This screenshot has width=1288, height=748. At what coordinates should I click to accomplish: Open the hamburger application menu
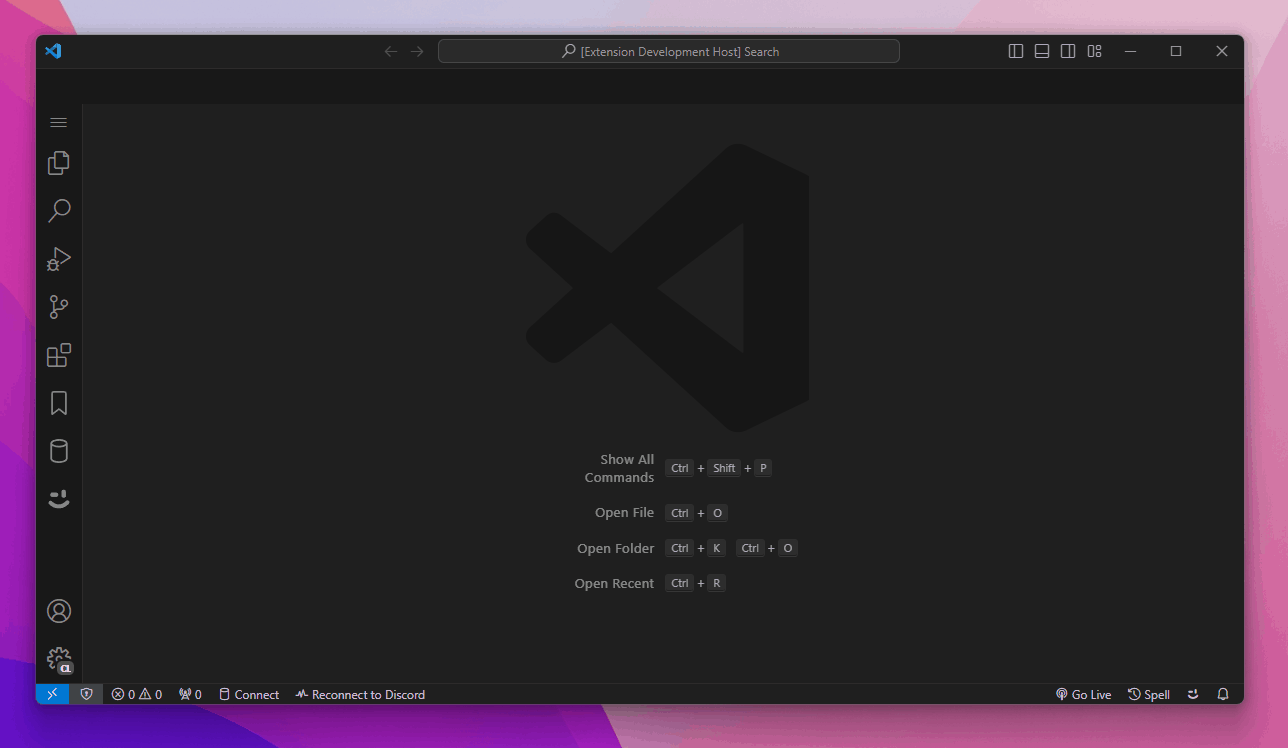(59, 122)
